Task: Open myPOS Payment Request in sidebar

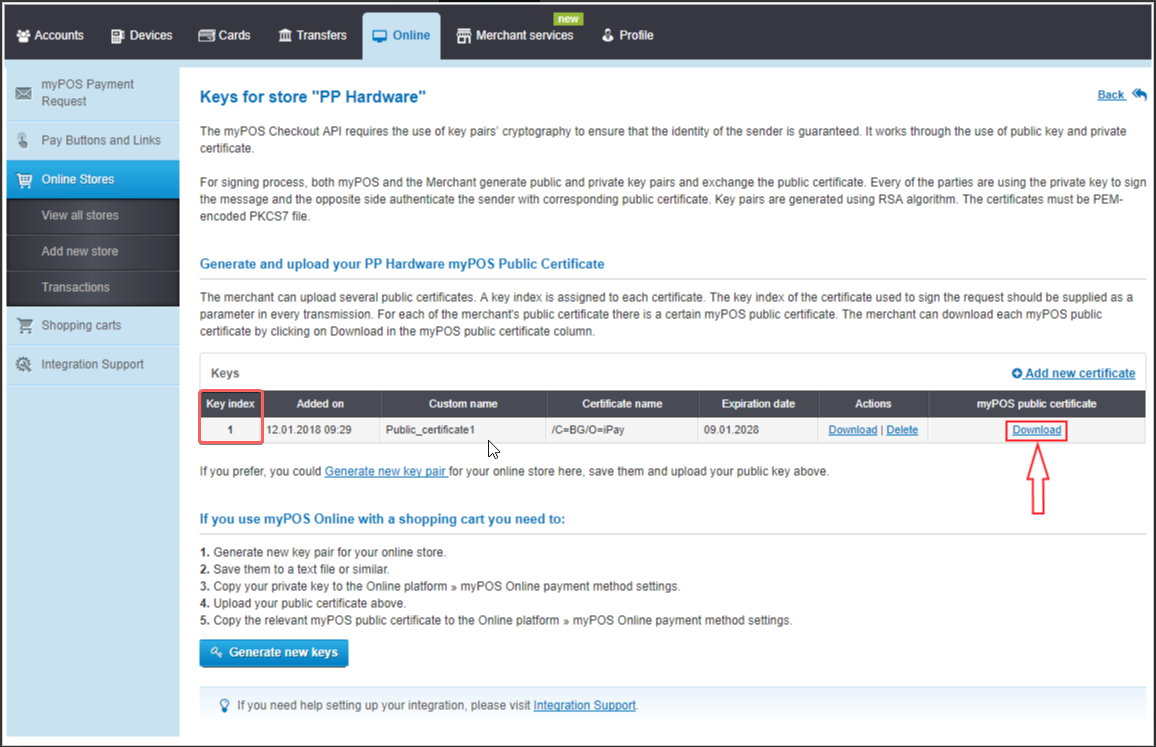Action: coord(93,93)
